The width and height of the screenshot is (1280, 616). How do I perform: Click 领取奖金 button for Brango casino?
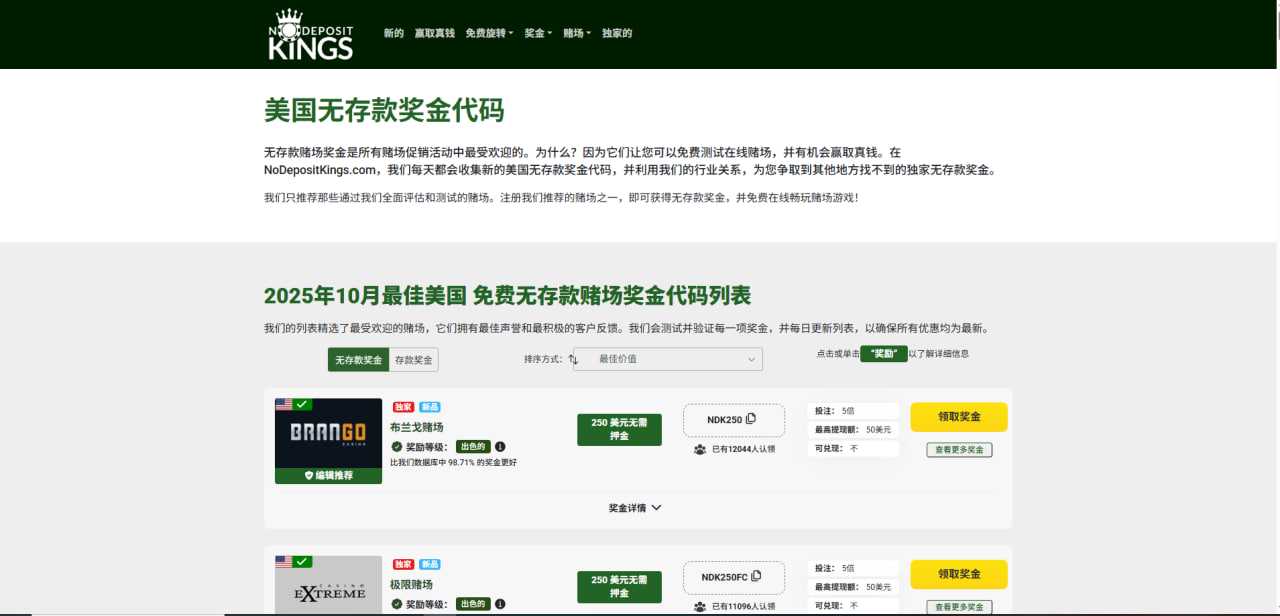coord(959,417)
